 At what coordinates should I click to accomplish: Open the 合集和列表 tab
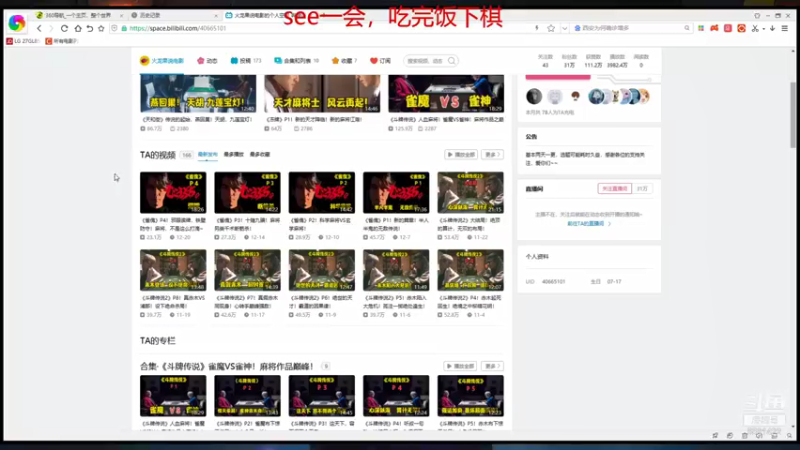296,61
